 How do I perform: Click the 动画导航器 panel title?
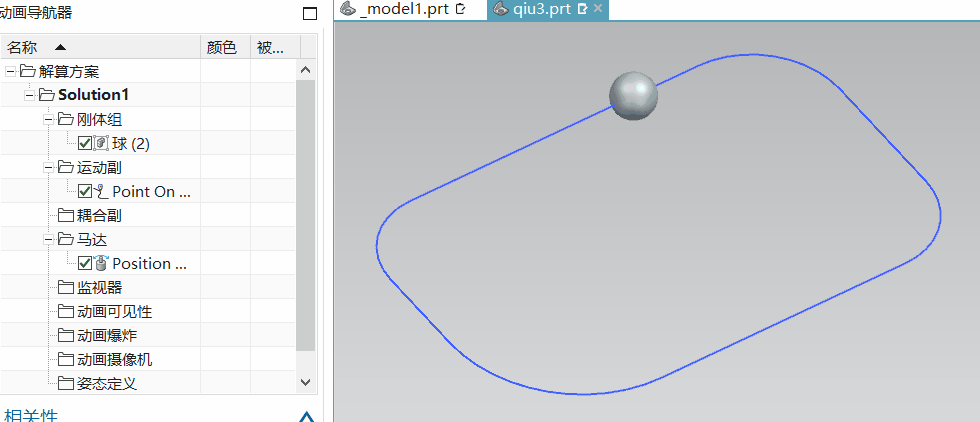[36, 13]
